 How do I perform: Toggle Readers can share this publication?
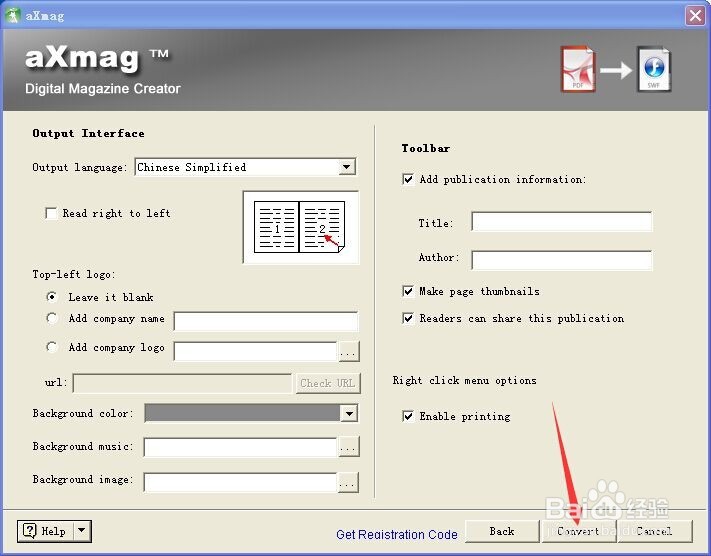point(408,318)
